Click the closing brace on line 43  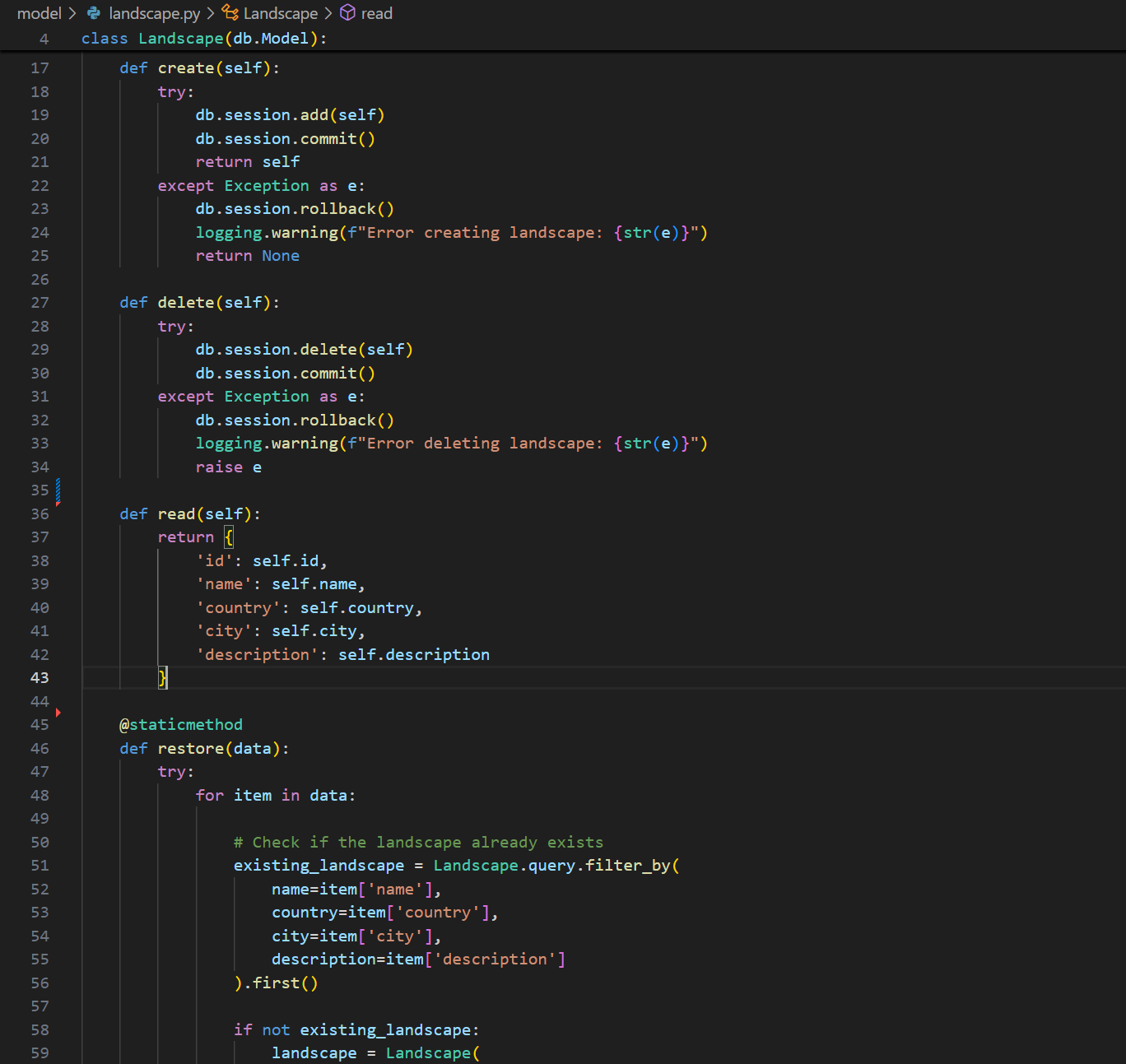(x=163, y=678)
